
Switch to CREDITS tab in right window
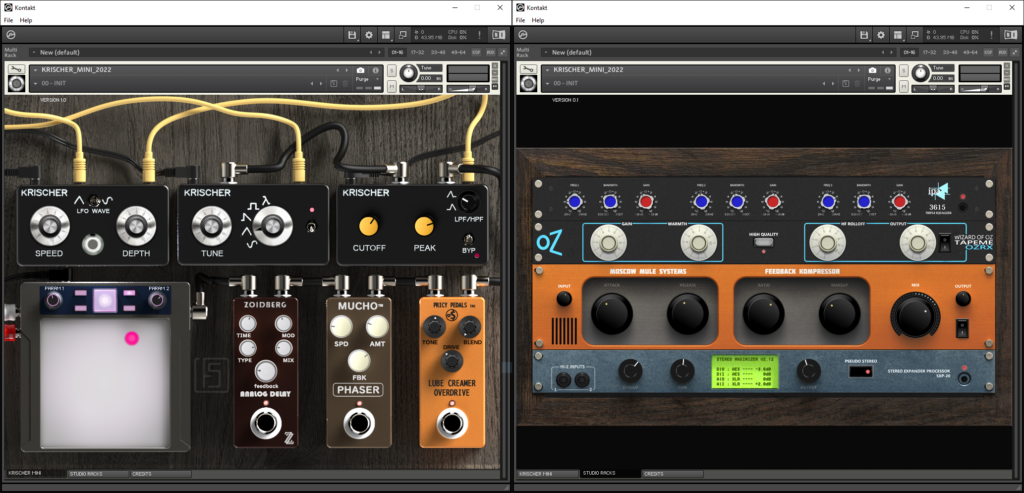672,473
